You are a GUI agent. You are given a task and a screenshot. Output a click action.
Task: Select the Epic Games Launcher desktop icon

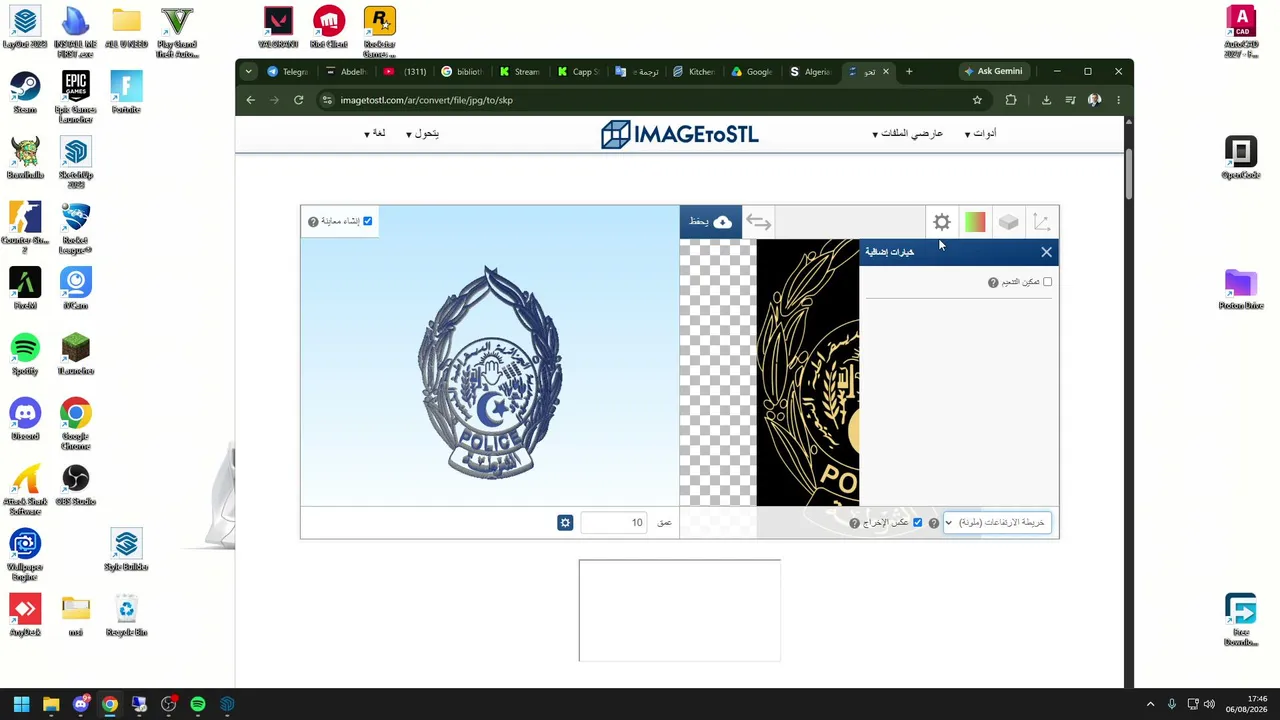76,97
